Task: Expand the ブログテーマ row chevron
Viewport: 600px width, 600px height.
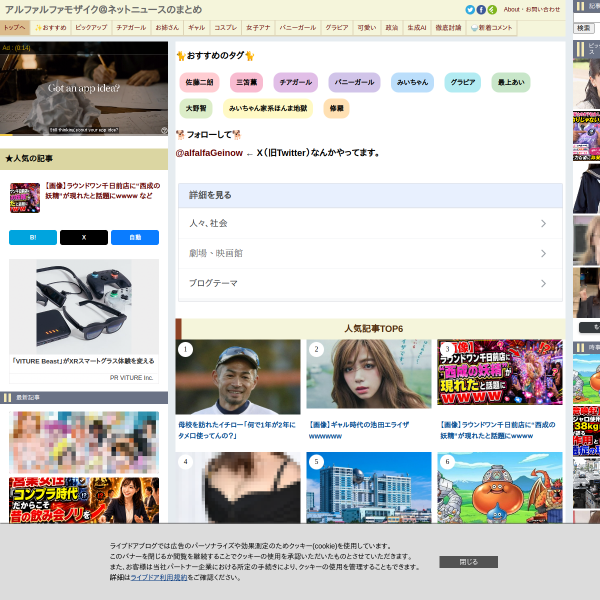Action: 543,283
